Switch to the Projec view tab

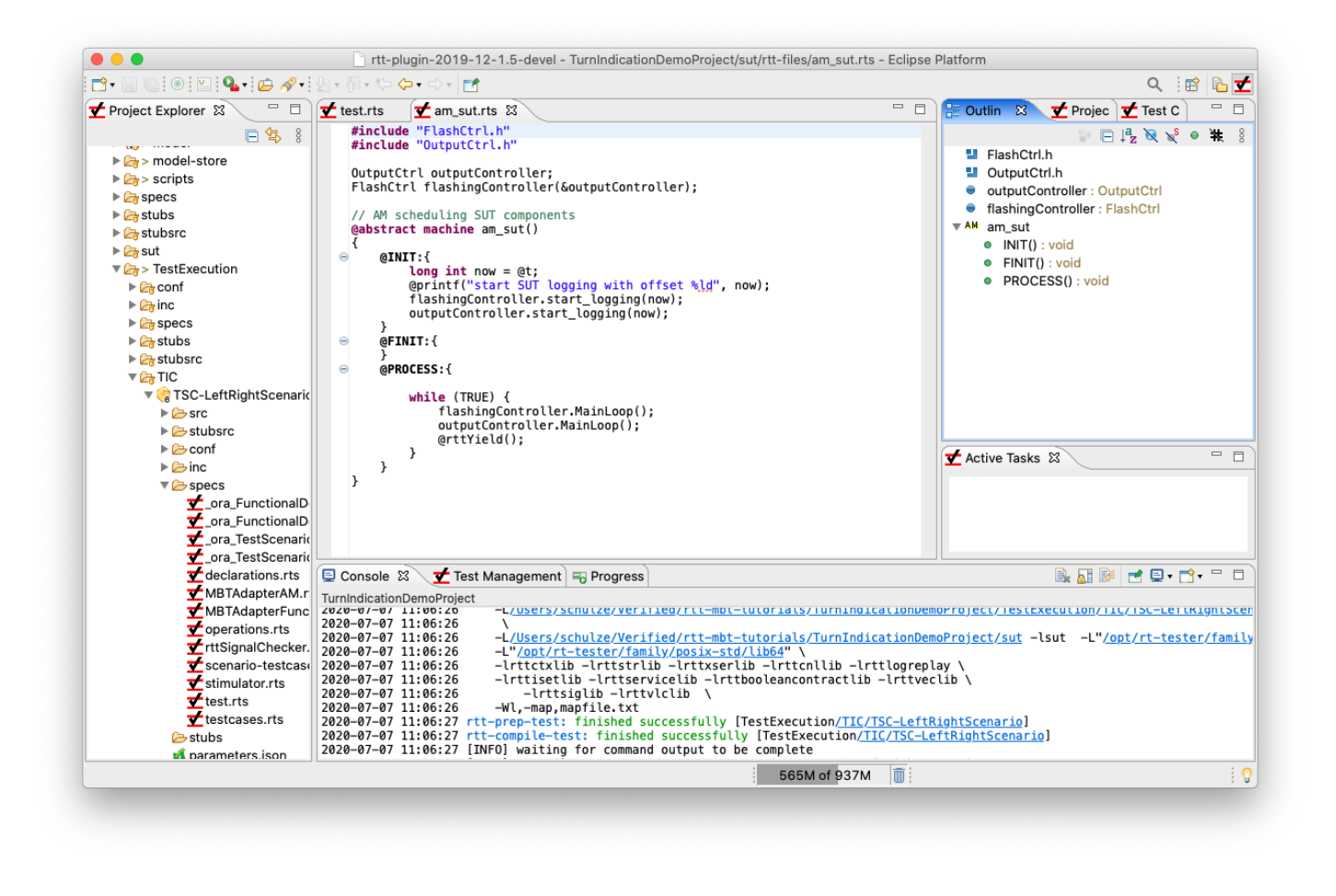point(1080,111)
